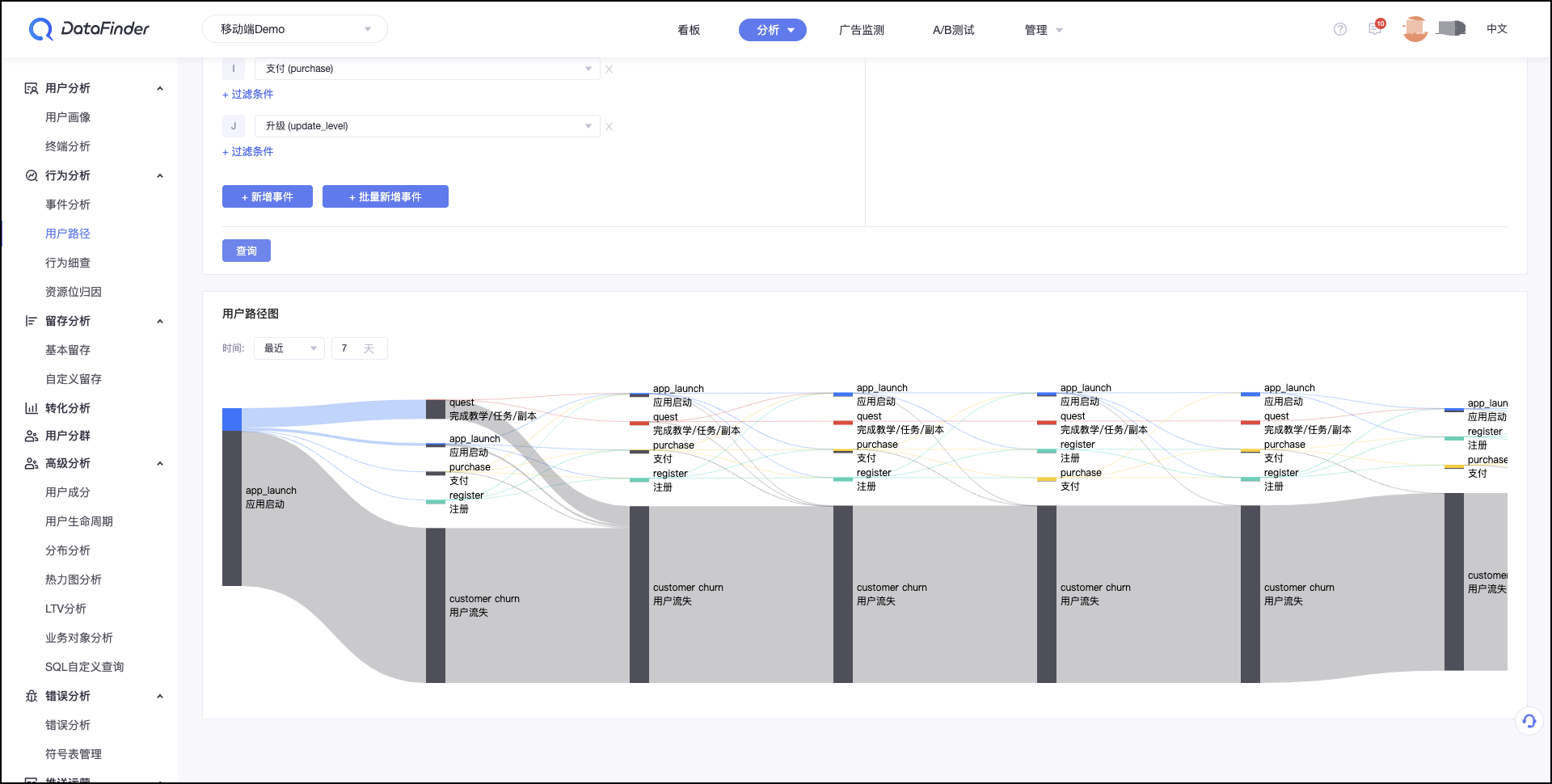The image size is (1552, 784).
Task: Select the blue app_launch start node
Action: pyautogui.click(x=232, y=419)
